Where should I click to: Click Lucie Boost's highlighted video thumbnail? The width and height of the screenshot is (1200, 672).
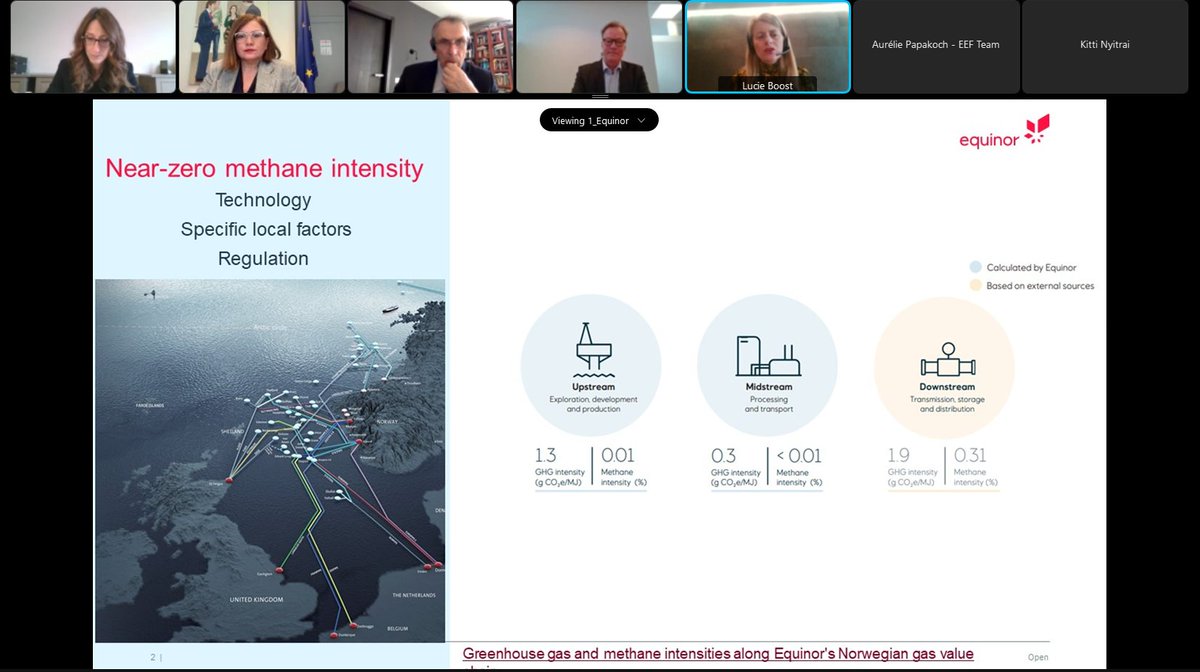[x=767, y=46]
